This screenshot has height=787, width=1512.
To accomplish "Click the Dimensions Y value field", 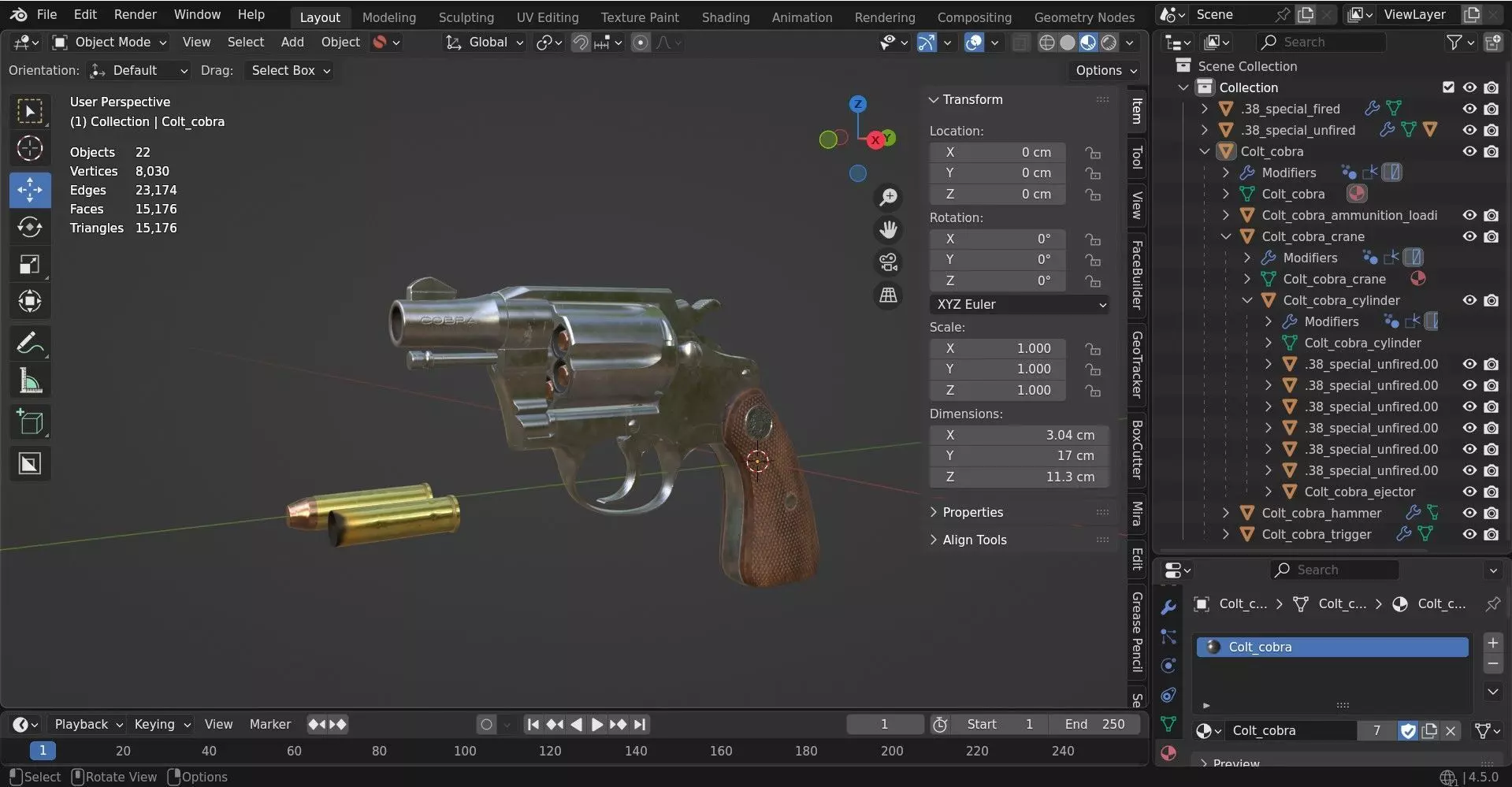I will point(1020,455).
